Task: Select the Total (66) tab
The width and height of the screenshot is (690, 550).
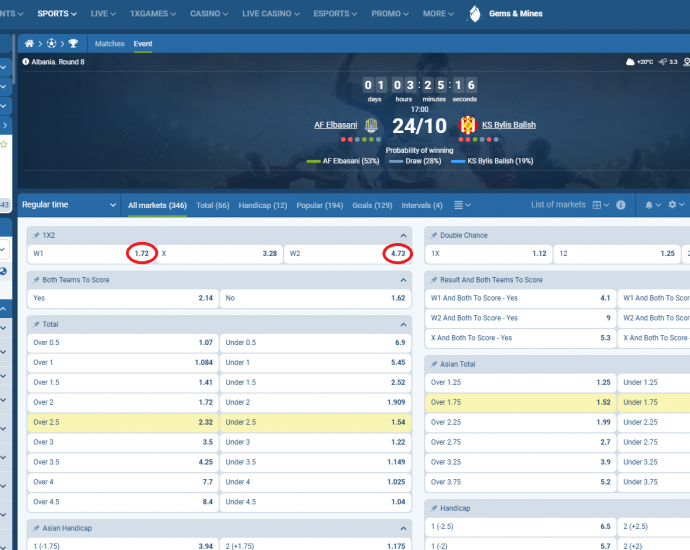Action: pos(213,205)
